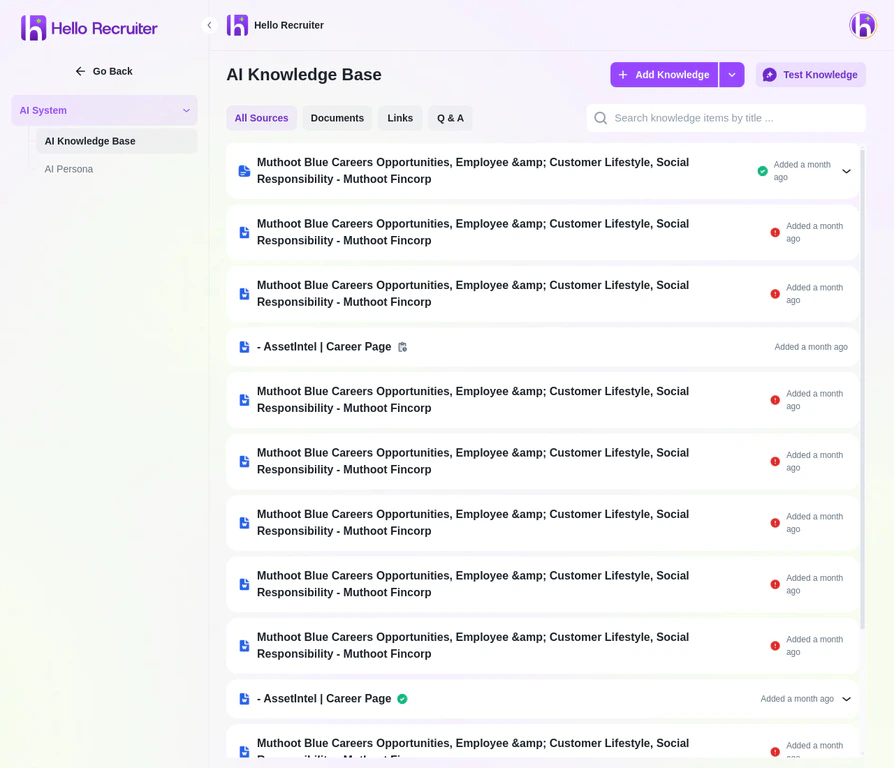The image size is (894, 768).
Task: Toggle the All Sources filter
Action: pyautogui.click(x=261, y=118)
